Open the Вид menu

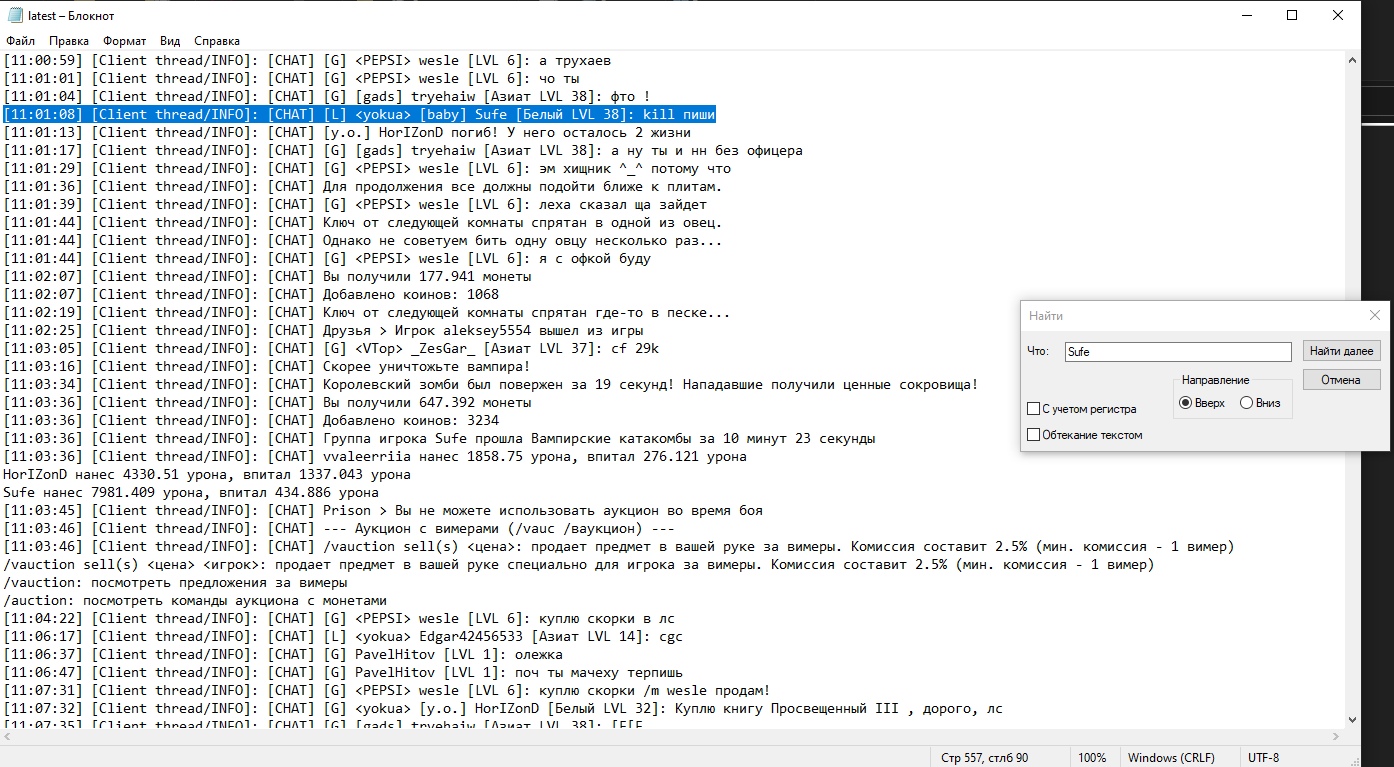click(170, 41)
